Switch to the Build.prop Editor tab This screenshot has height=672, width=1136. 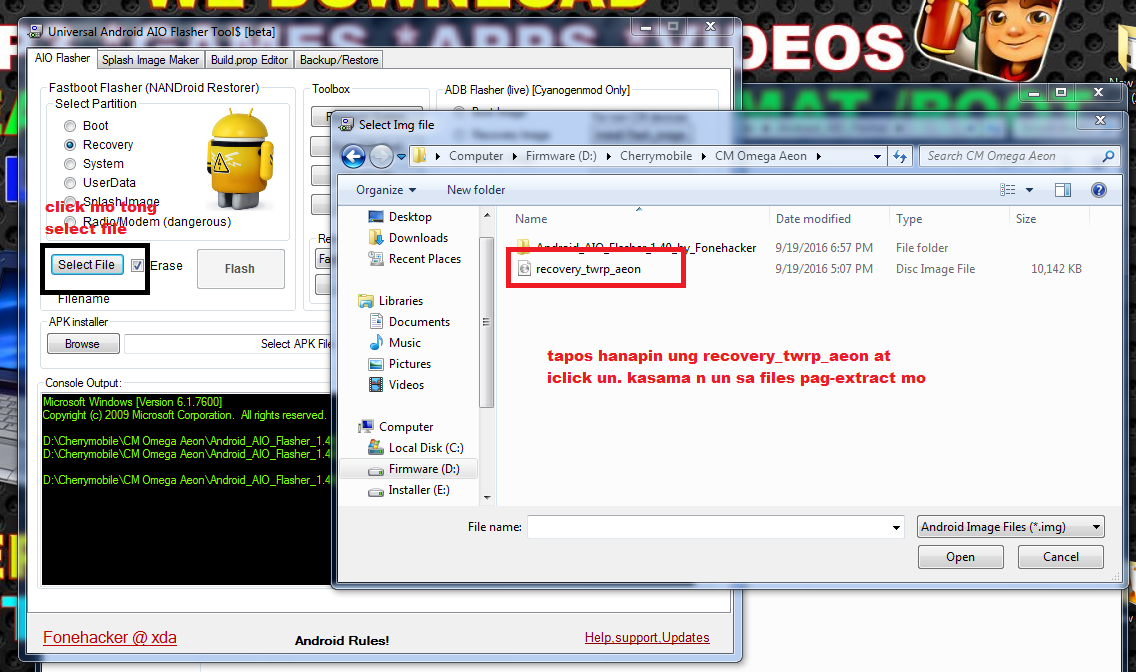tap(250, 60)
